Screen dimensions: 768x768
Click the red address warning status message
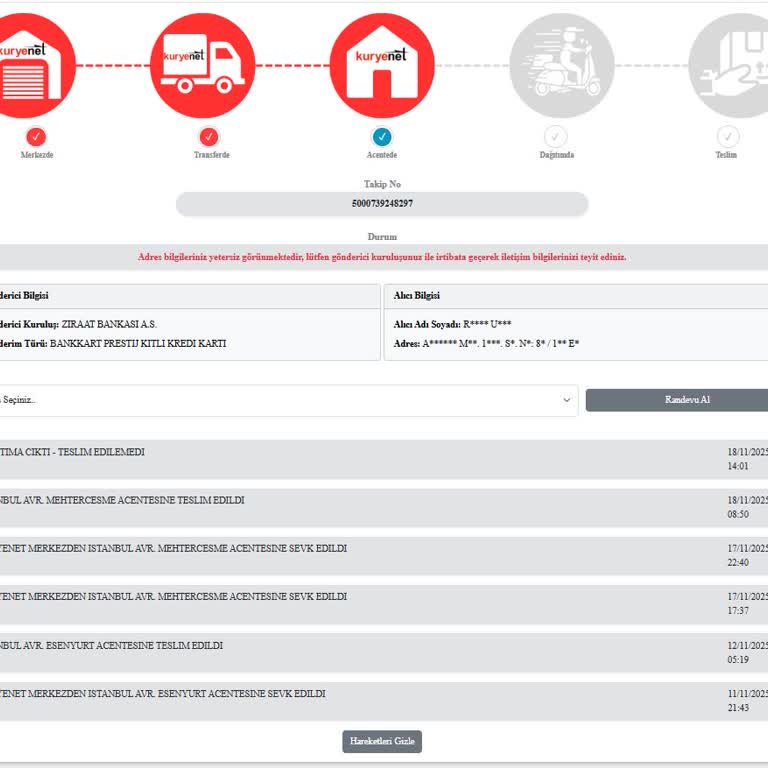coord(382,257)
